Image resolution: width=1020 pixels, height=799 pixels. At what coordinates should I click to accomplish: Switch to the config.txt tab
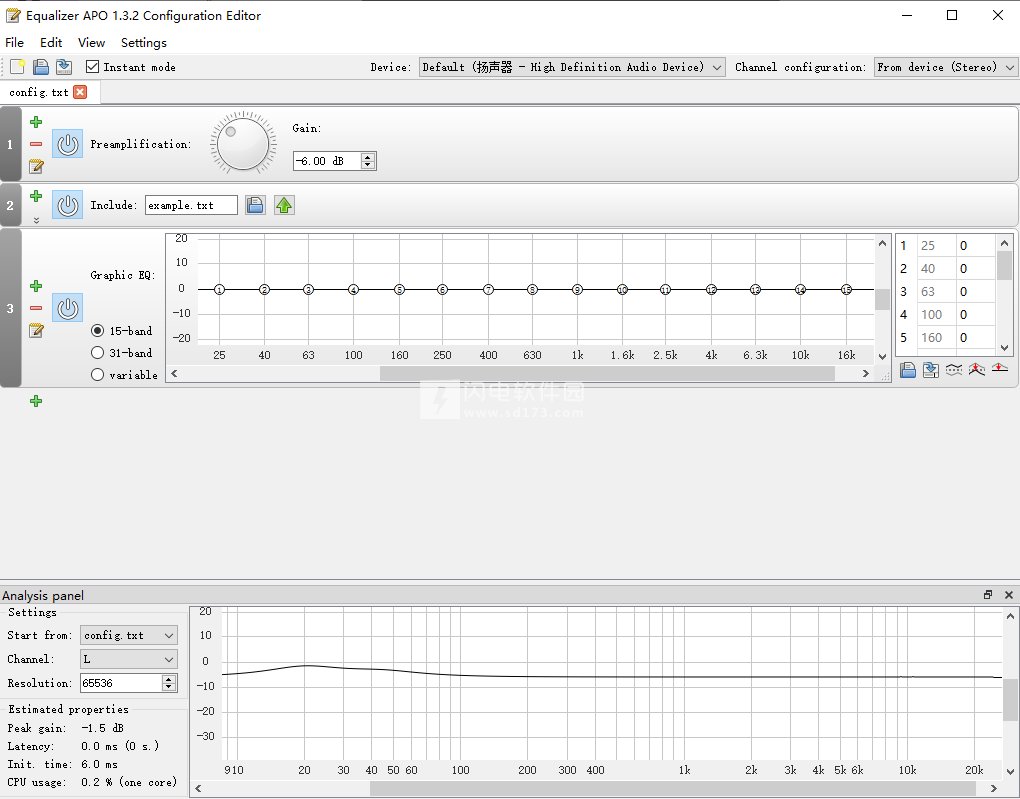(x=39, y=92)
